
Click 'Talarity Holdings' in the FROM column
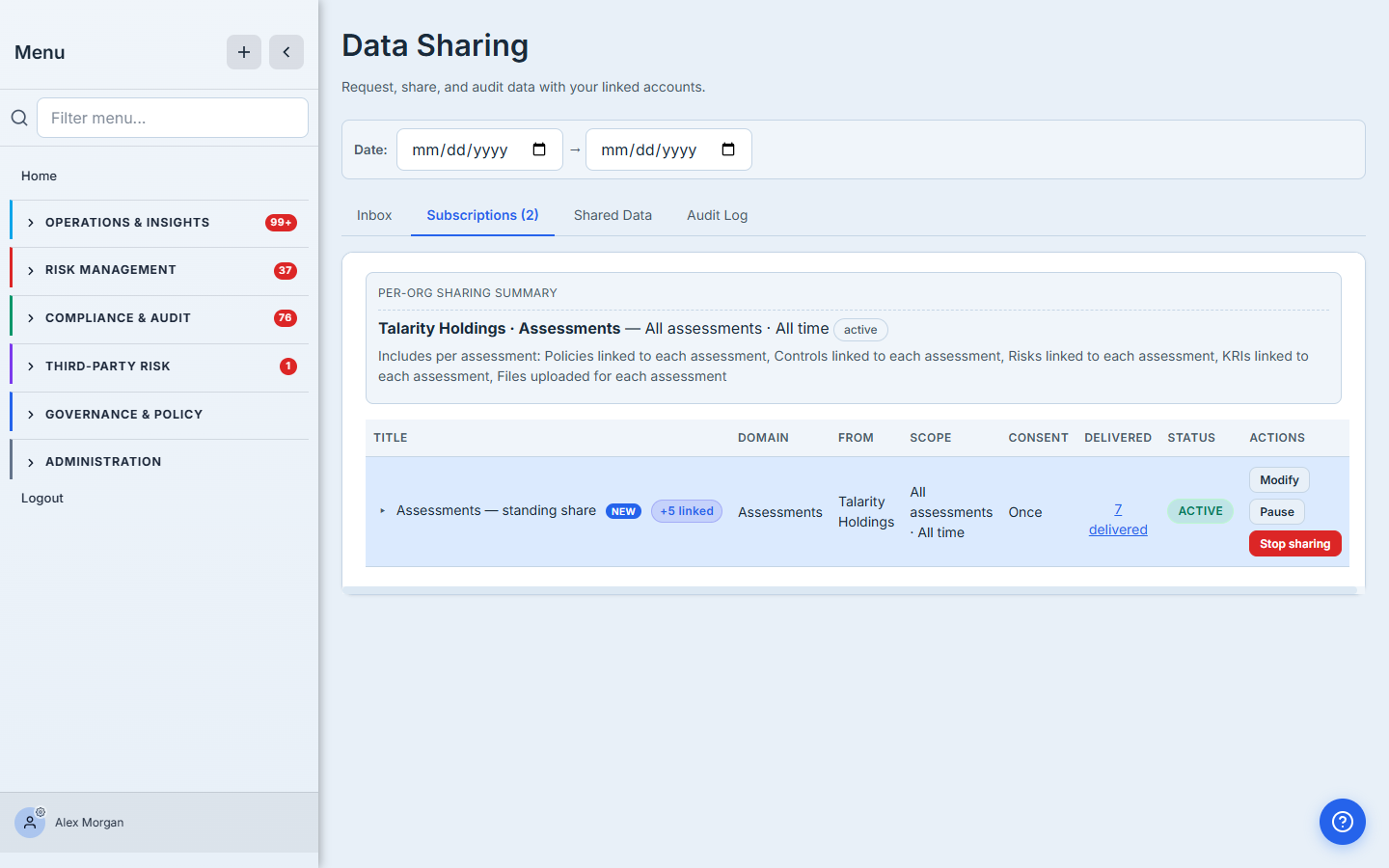pyautogui.click(x=866, y=512)
